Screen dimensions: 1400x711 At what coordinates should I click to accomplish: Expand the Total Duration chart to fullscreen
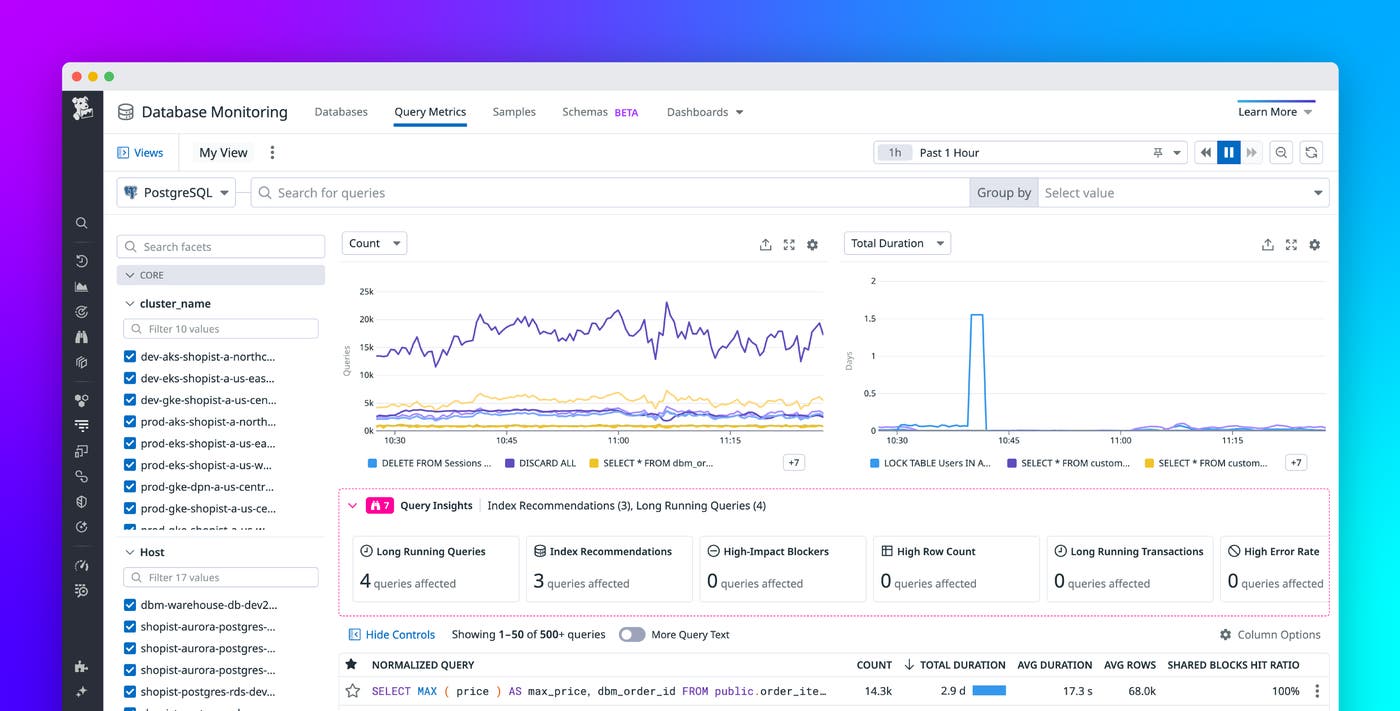[1291, 244]
